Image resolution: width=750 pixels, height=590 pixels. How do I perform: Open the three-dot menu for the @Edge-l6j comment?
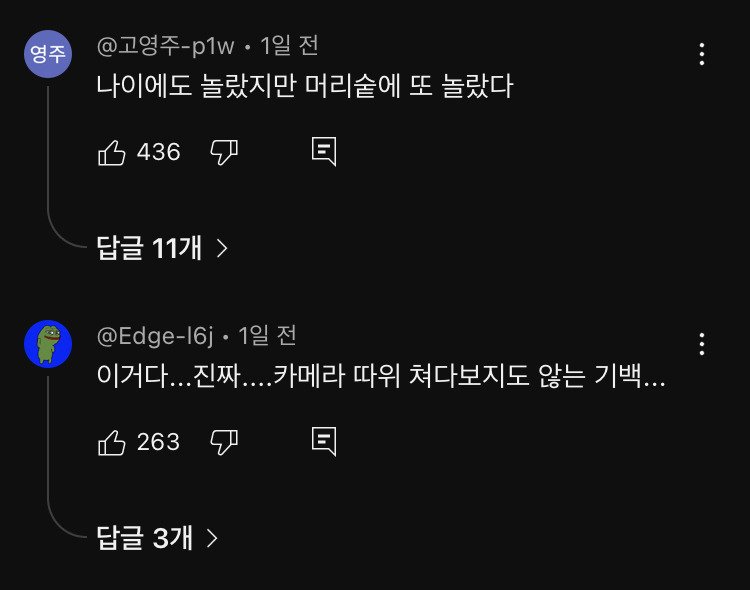703,344
